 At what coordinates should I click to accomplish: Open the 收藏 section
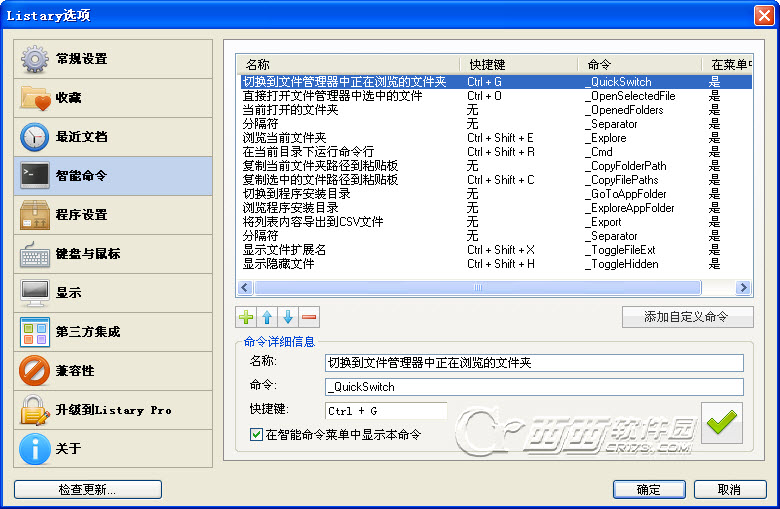click(x=113, y=98)
